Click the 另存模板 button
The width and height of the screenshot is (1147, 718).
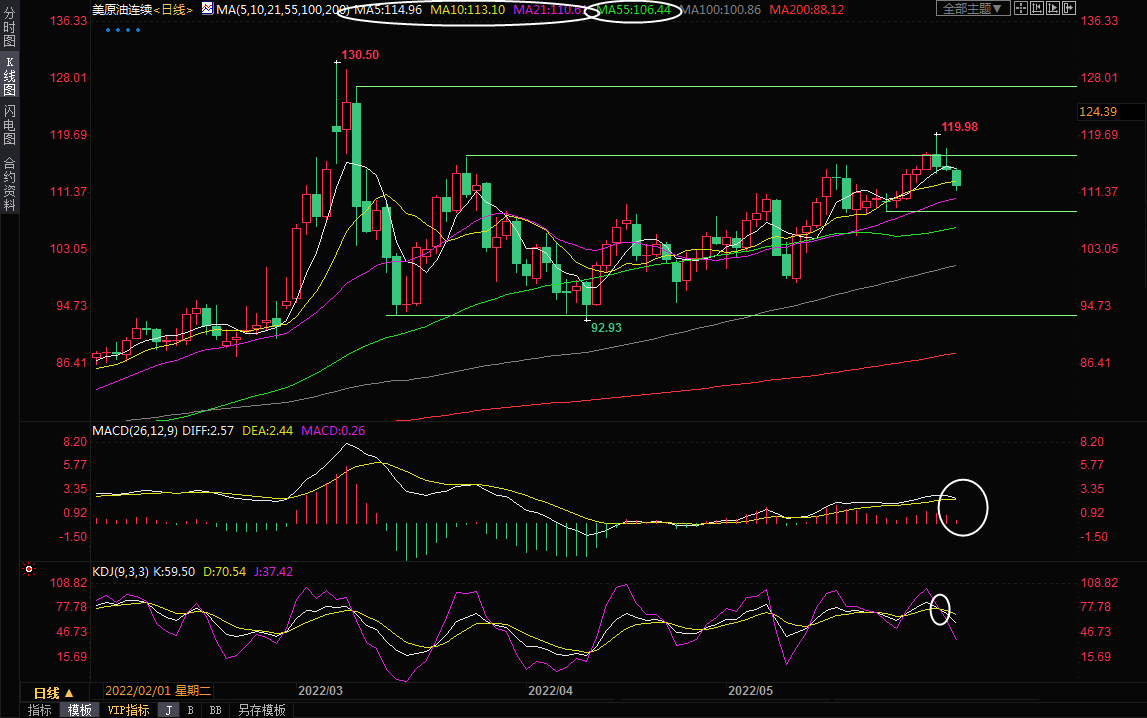[x=261, y=710]
